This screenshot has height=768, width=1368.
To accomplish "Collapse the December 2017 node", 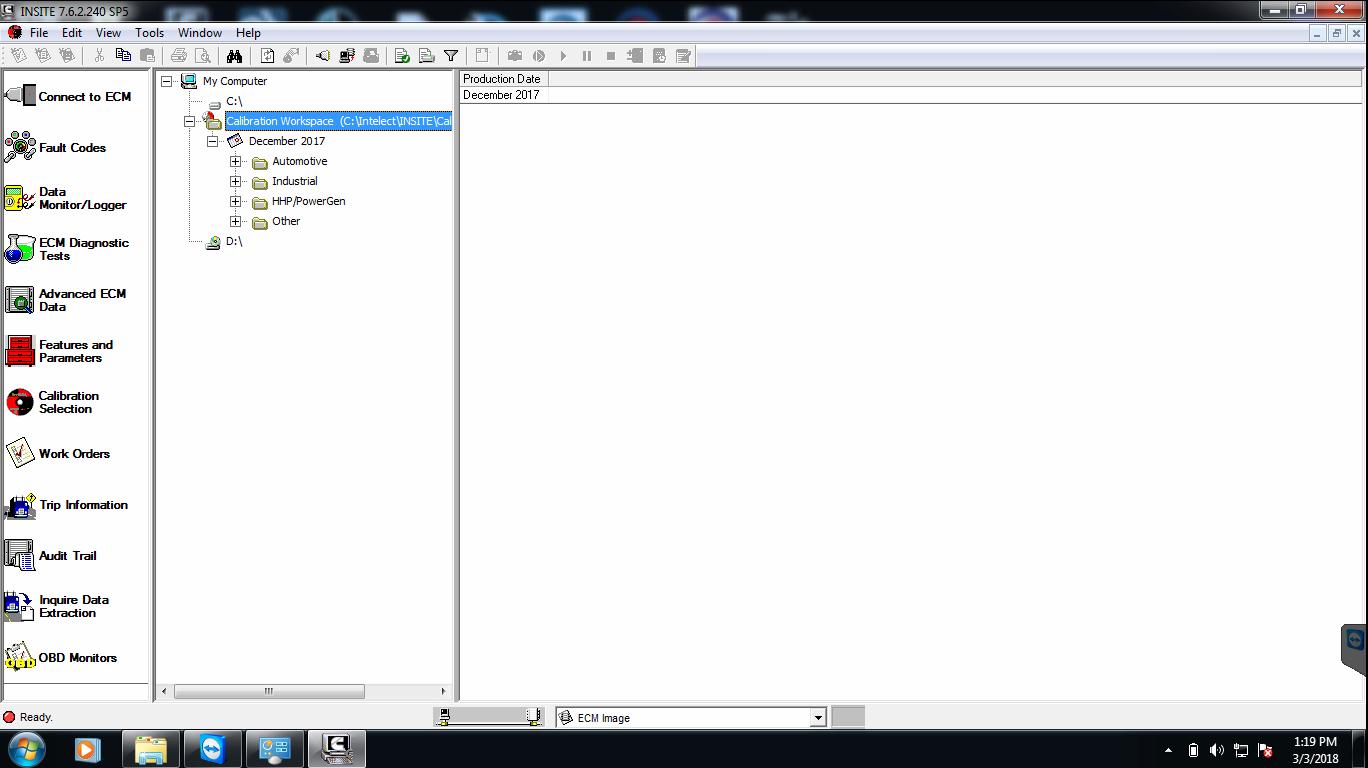I will (x=212, y=141).
